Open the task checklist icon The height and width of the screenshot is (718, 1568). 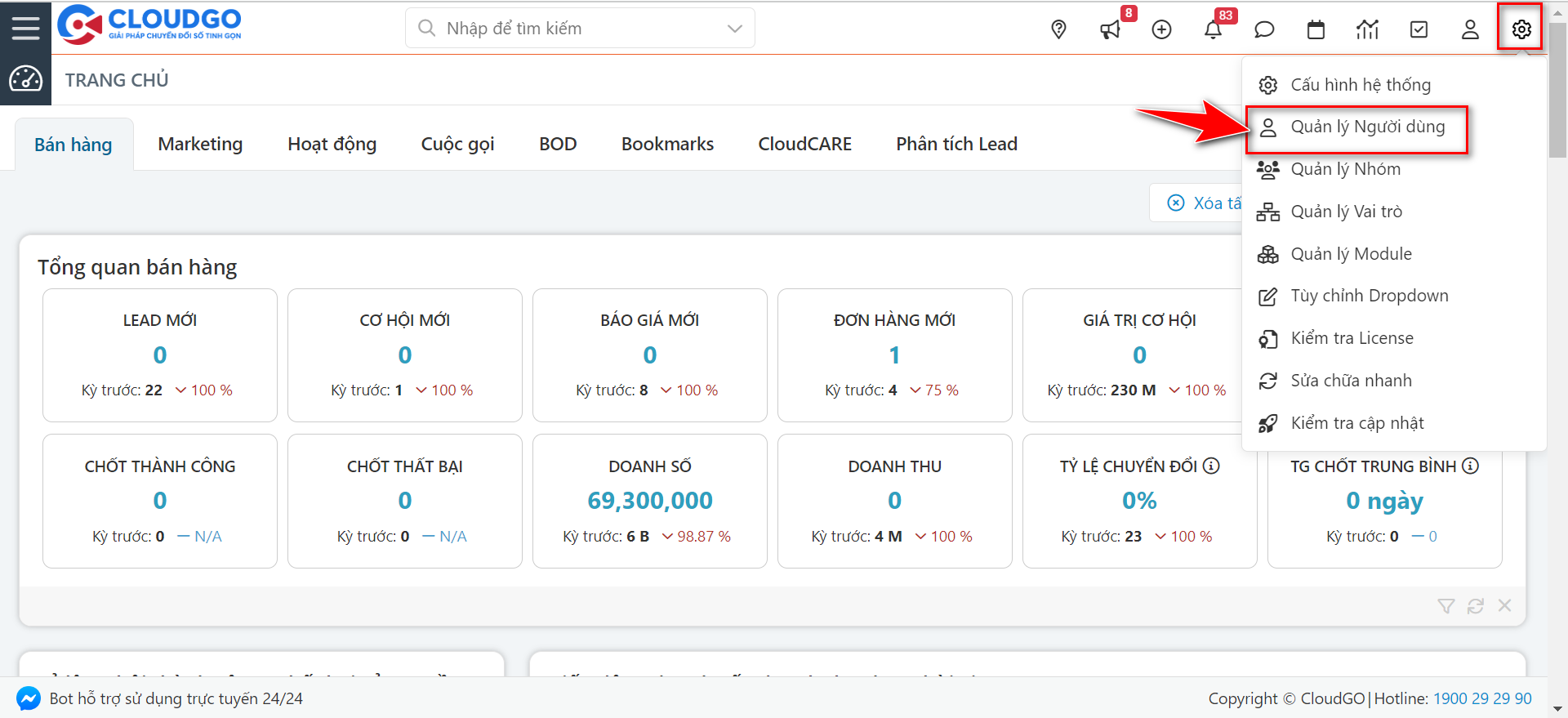pyautogui.click(x=1419, y=29)
